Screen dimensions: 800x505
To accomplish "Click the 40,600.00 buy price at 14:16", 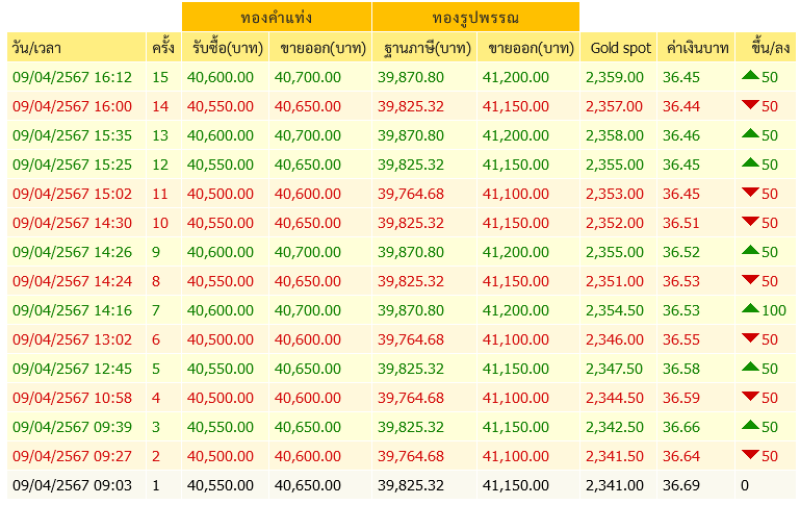I will pyautogui.click(x=220, y=310).
